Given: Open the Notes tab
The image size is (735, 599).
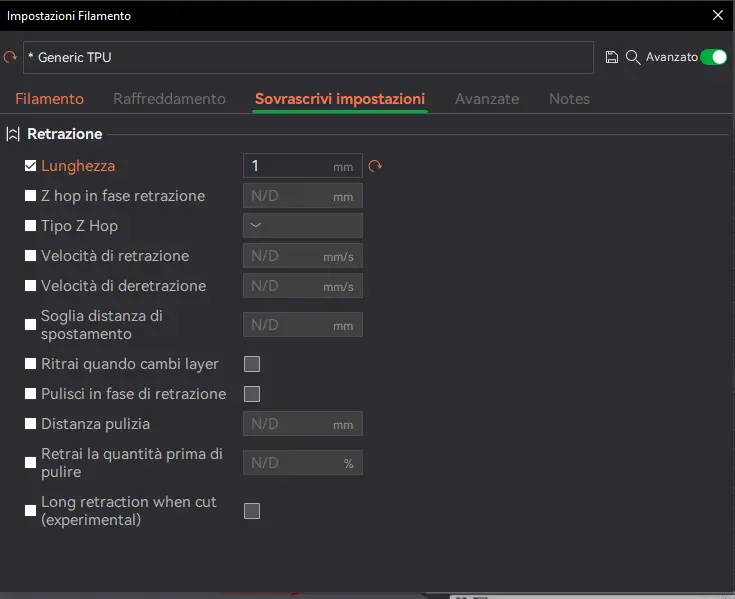Looking at the screenshot, I should 570,99.
